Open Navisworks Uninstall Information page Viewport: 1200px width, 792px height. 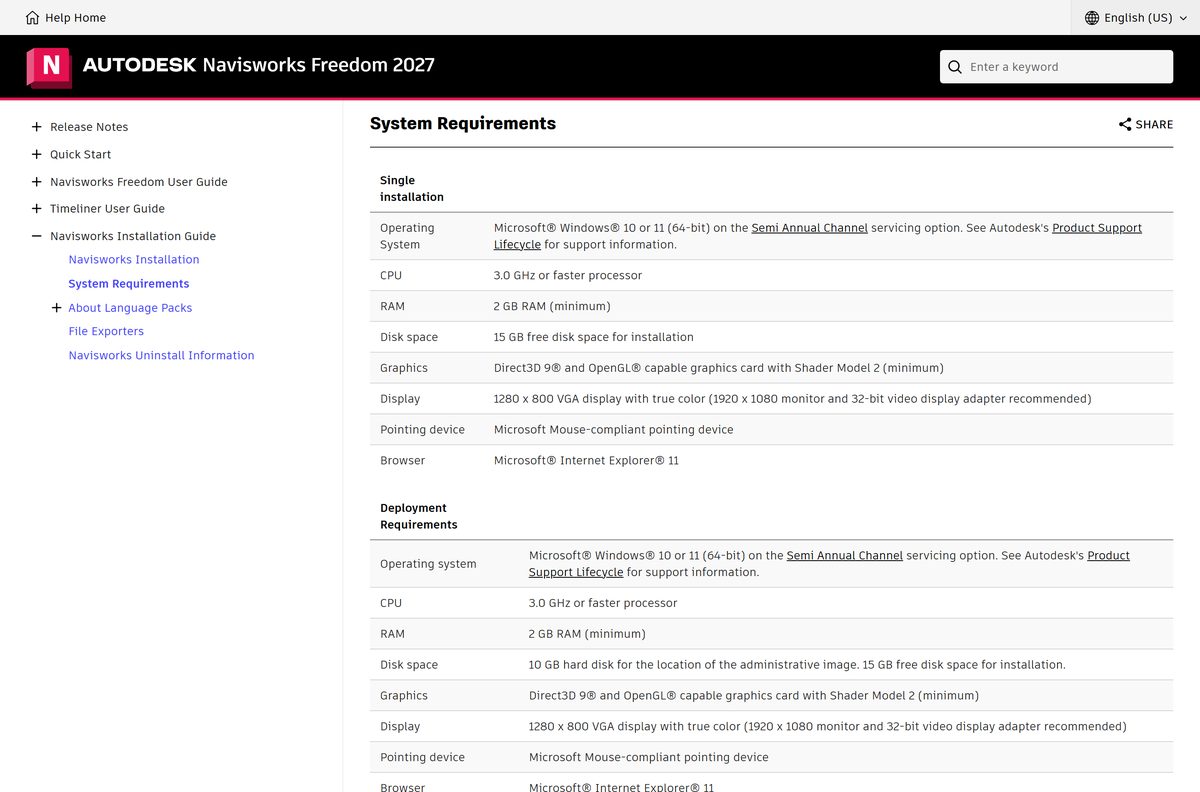[x=161, y=355]
